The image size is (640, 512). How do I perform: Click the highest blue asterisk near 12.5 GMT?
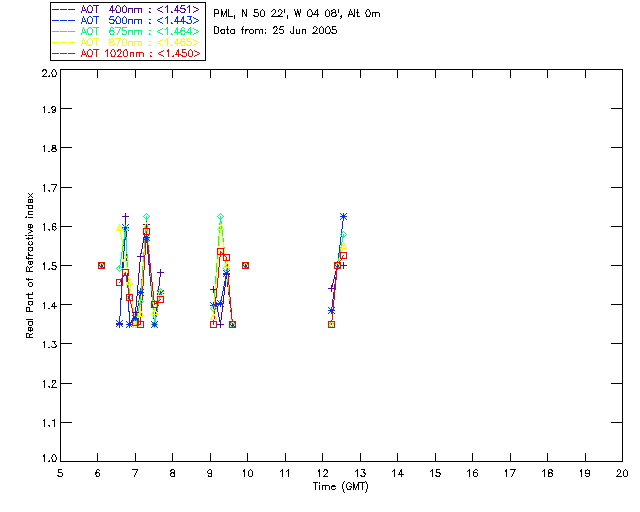click(343, 216)
